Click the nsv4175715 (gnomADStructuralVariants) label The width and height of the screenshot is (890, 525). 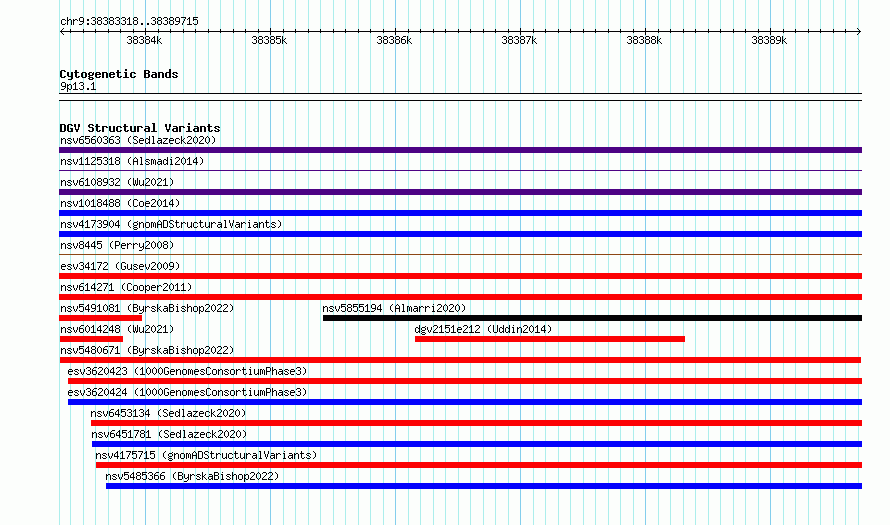205,455
